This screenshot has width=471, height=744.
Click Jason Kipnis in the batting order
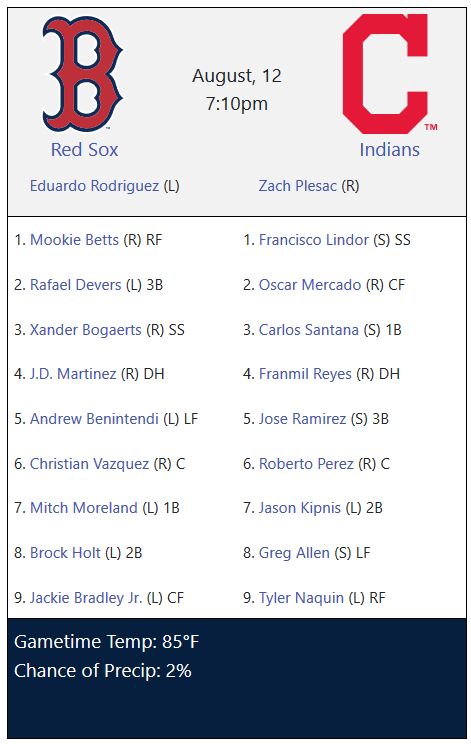click(300, 508)
